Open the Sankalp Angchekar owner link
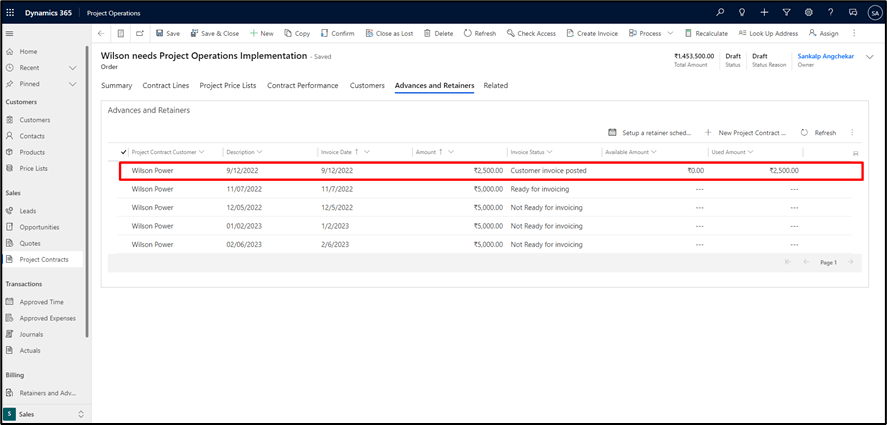Image resolution: width=887 pixels, height=425 pixels. (x=827, y=56)
